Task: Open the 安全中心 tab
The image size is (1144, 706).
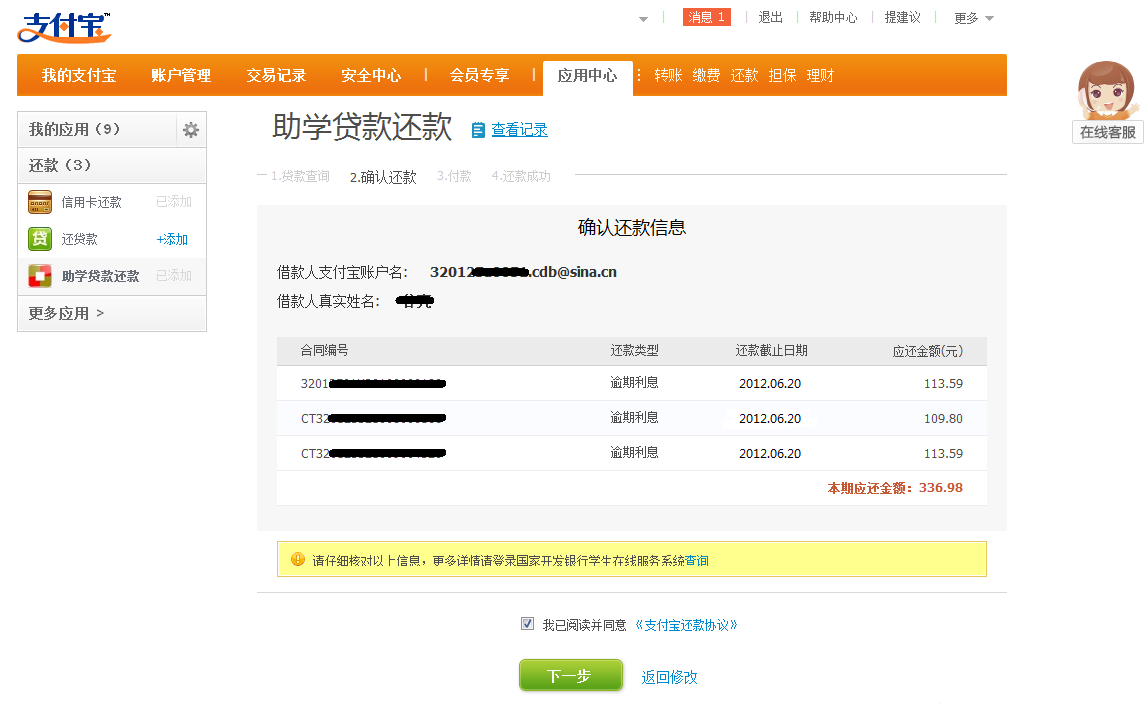Action: pyautogui.click(x=371, y=76)
